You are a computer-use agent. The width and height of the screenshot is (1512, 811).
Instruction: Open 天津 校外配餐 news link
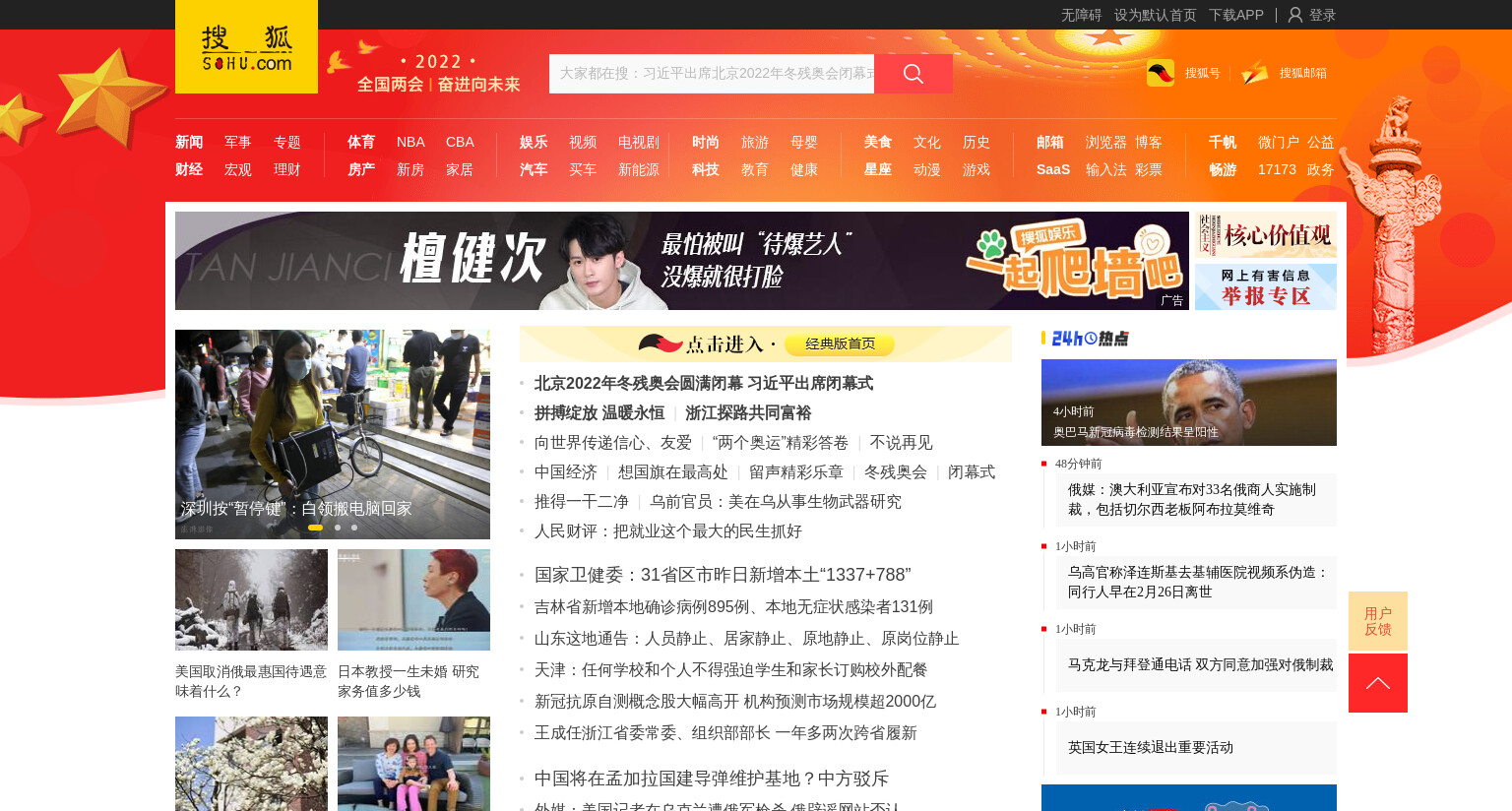click(x=730, y=670)
